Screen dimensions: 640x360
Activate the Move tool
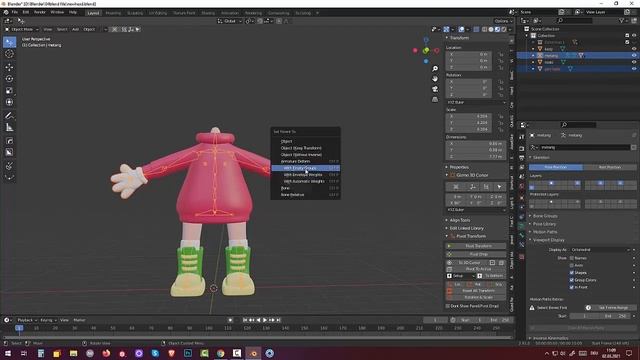click(x=9, y=67)
